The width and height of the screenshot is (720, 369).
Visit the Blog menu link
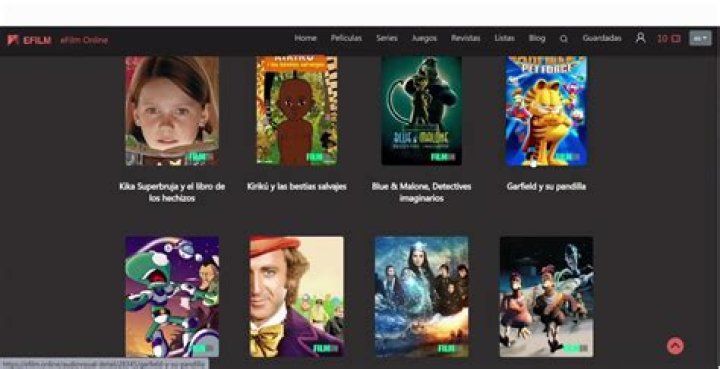click(537, 38)
